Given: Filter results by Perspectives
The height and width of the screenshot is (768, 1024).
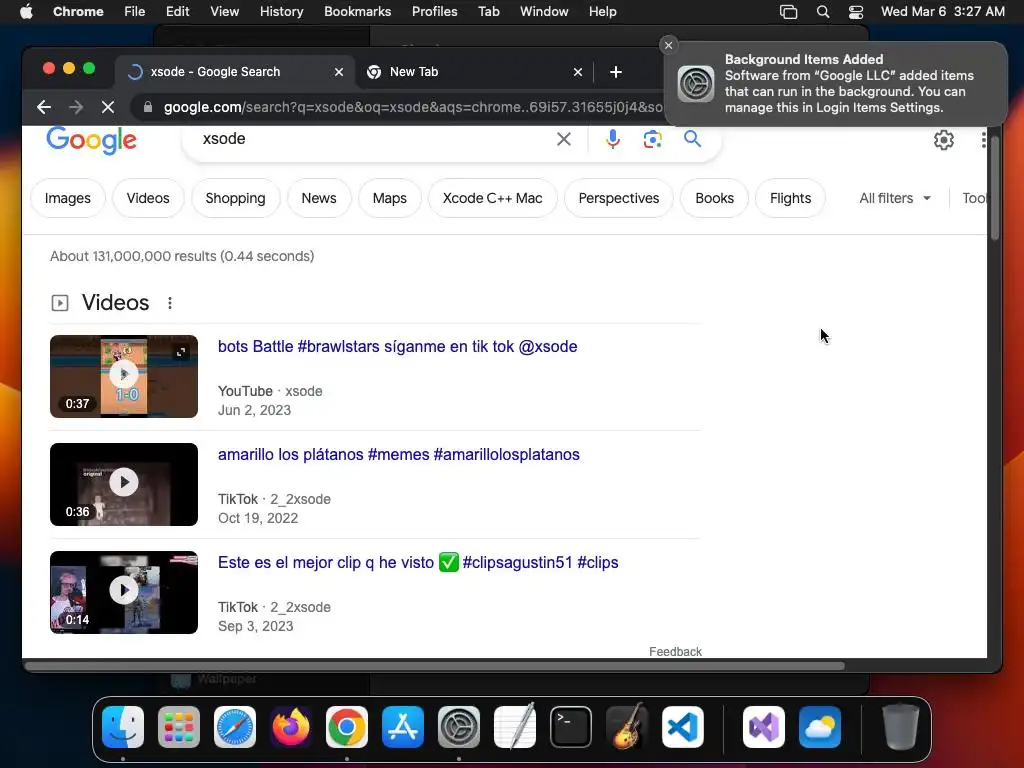Looking at the screenshot, I should click(618, 198).
